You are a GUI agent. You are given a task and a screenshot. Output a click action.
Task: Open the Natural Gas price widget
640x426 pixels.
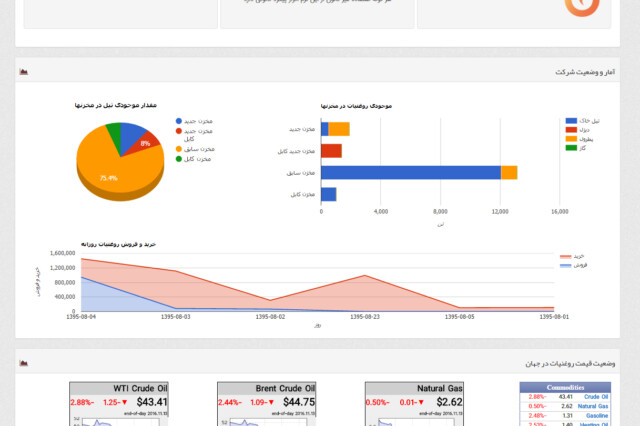[416, 403]
